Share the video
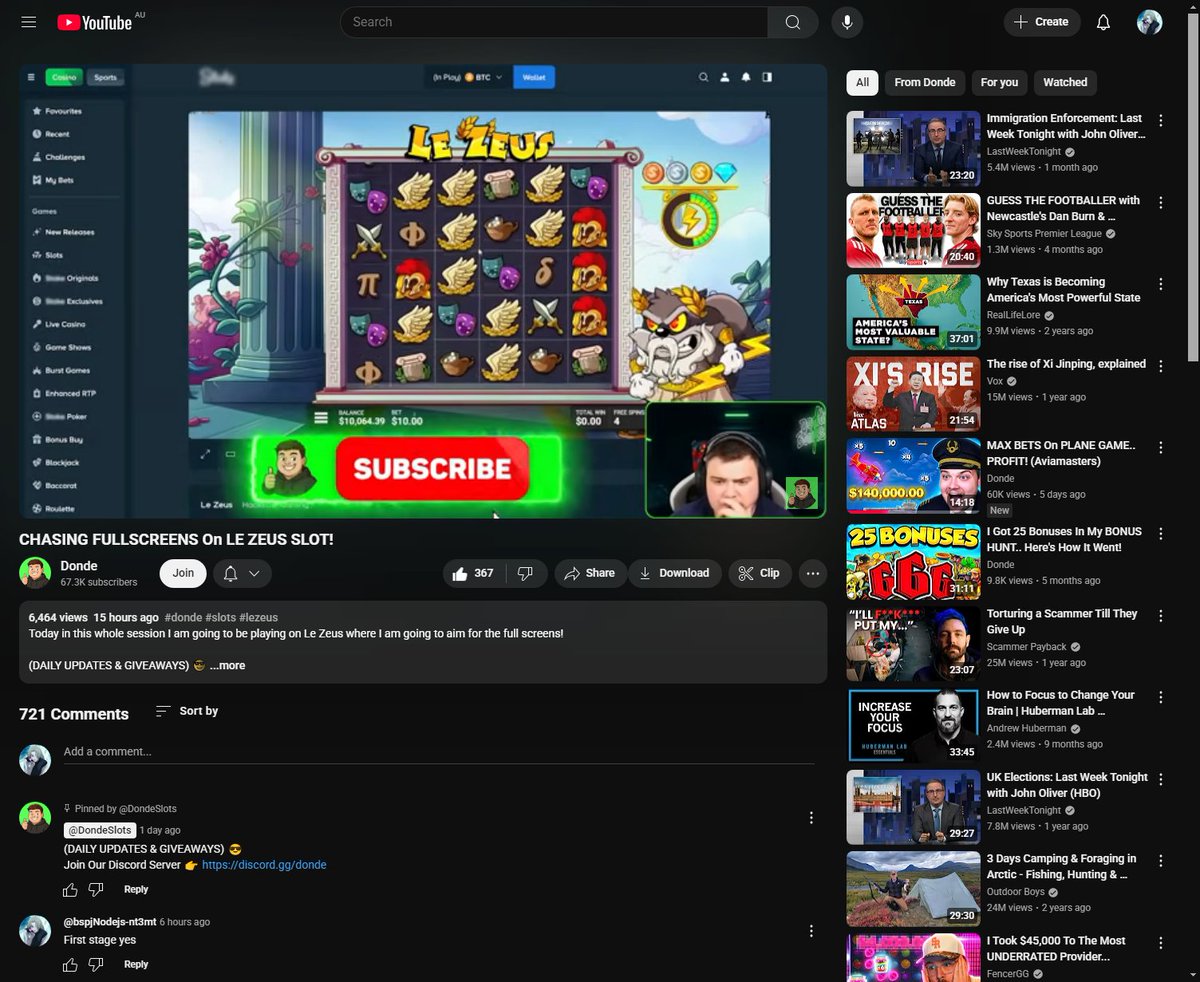The width and height of the screenshot is (1200, 982). click(590, 573)
